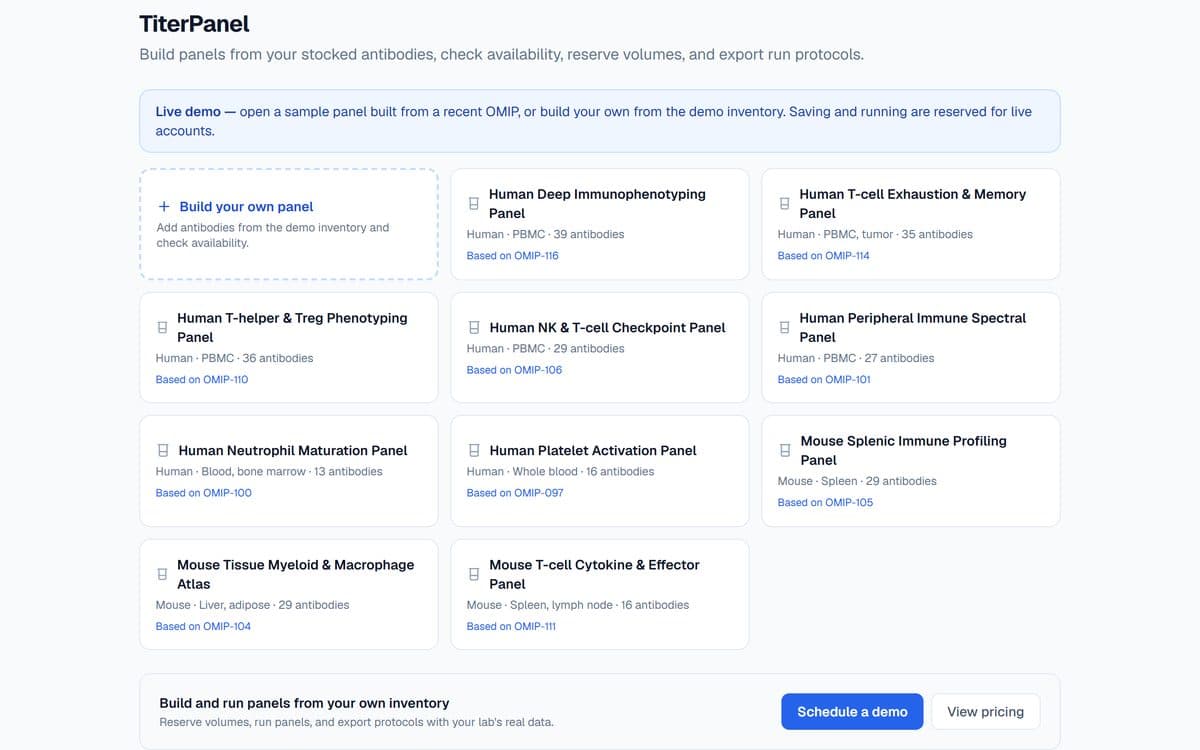Open the Mouse Splenic Immune Profiling Panel title

pos(904,450)
